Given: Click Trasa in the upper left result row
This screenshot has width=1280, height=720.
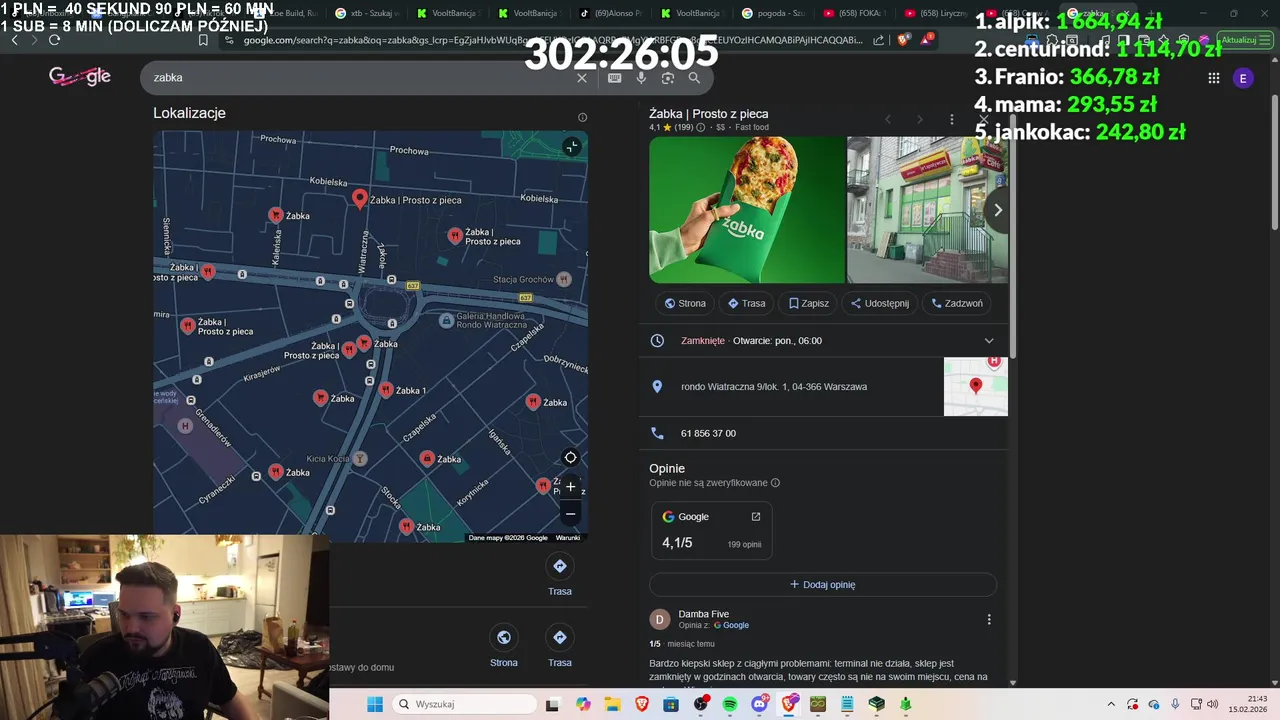Looking at the screenshot, I should [560, 576].
